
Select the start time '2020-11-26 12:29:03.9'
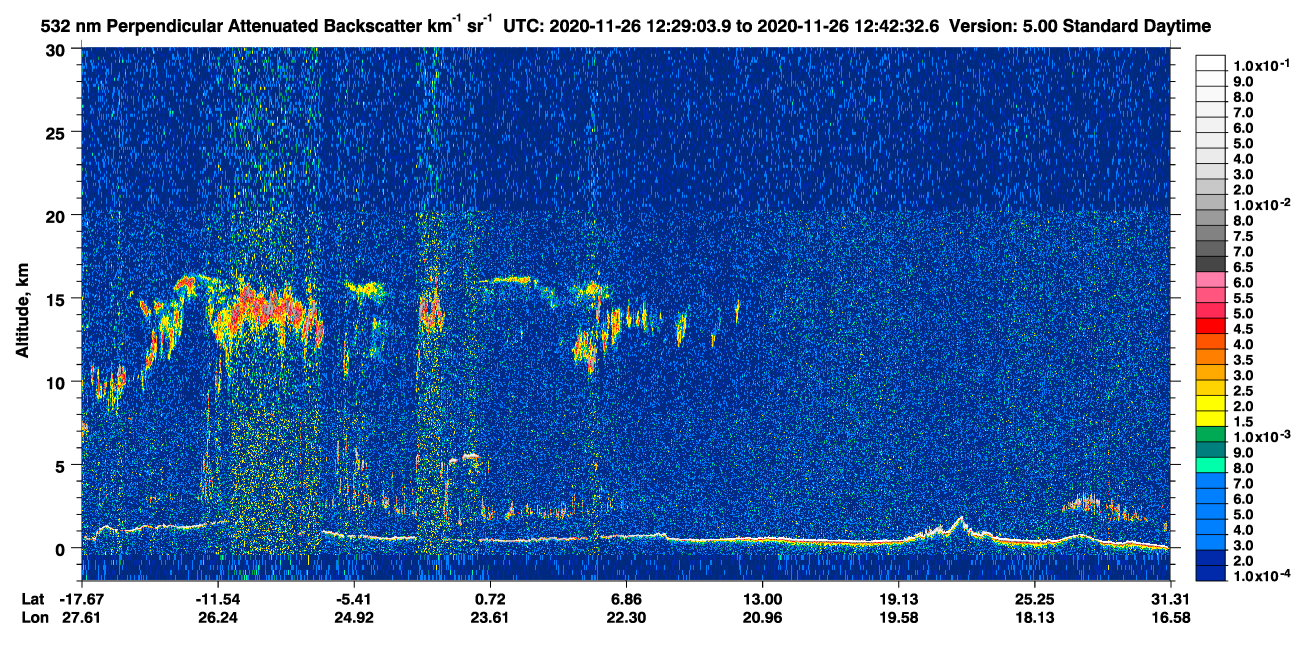point(639,25)
